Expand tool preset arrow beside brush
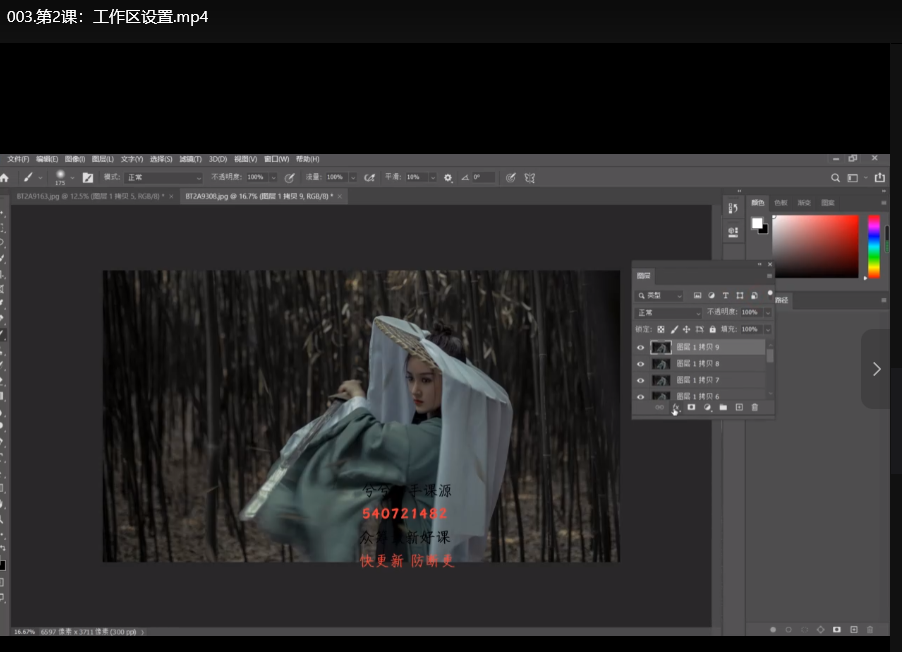 coord(40,178)
